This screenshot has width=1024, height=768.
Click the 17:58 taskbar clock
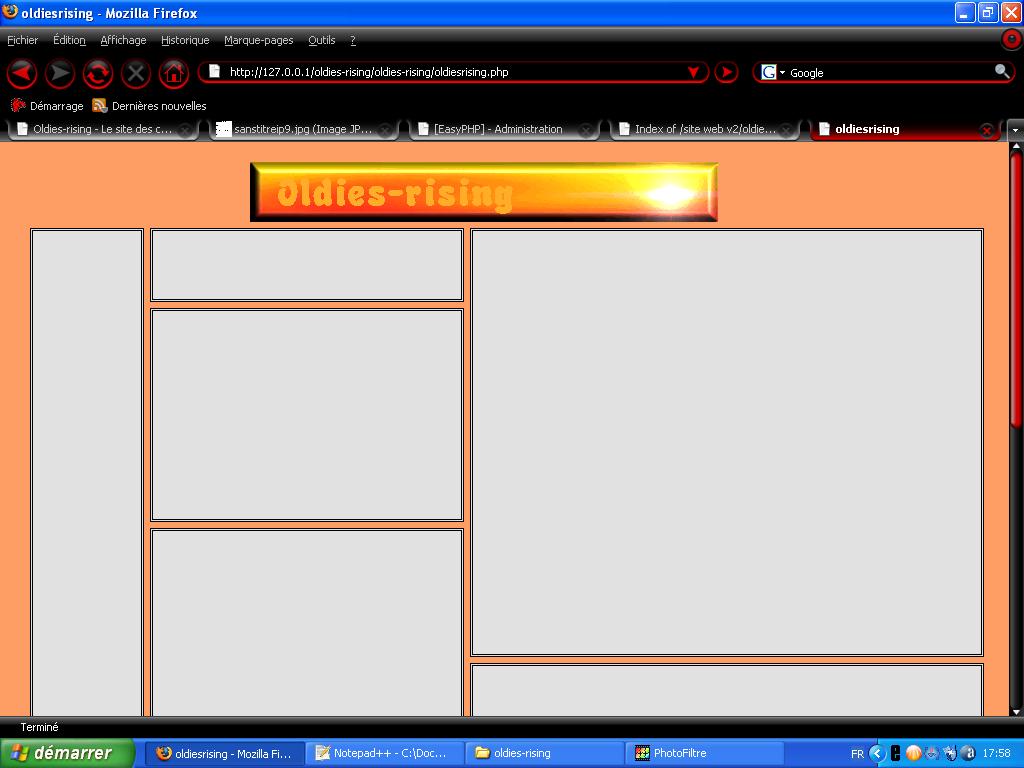997,753
